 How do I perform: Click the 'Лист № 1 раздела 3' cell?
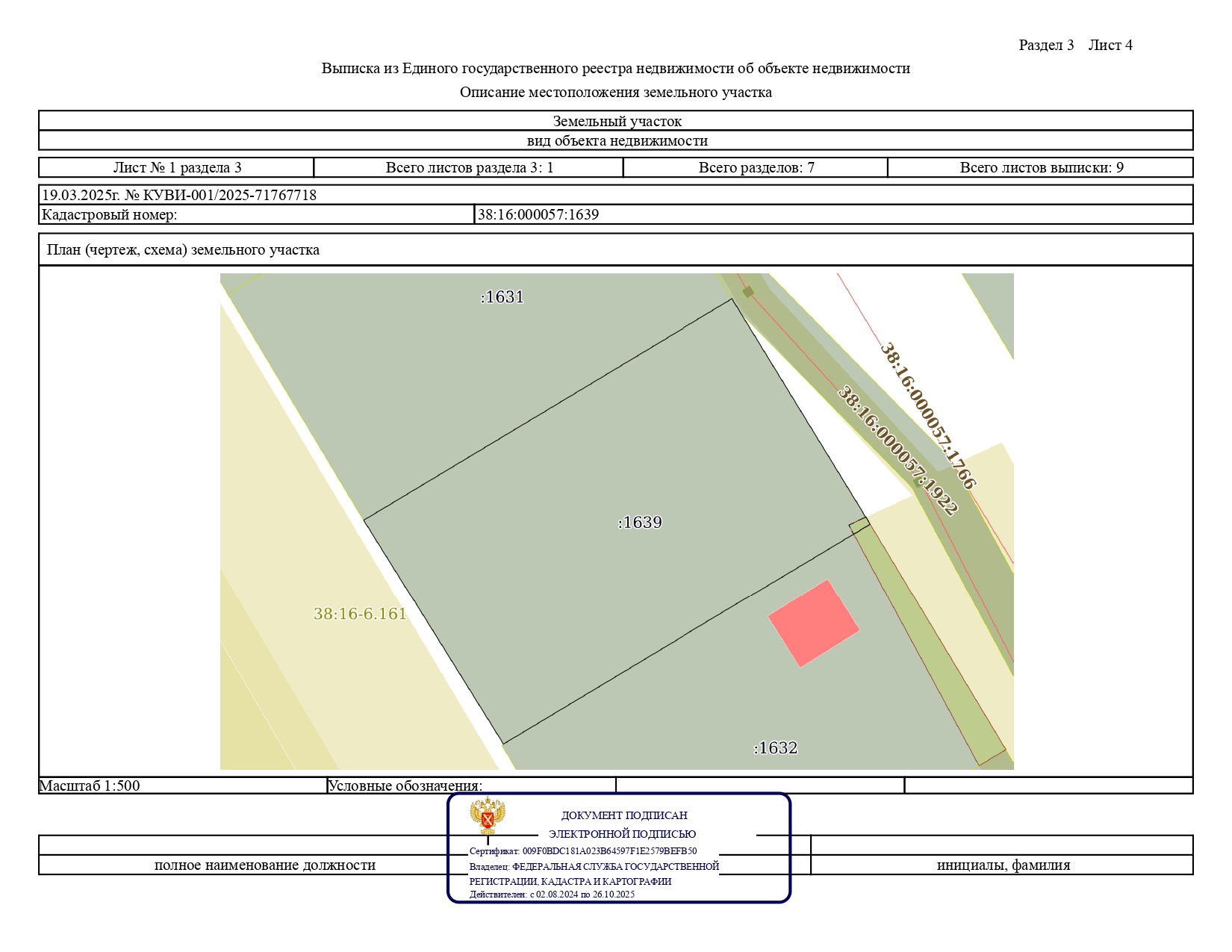tap(177, 168)
